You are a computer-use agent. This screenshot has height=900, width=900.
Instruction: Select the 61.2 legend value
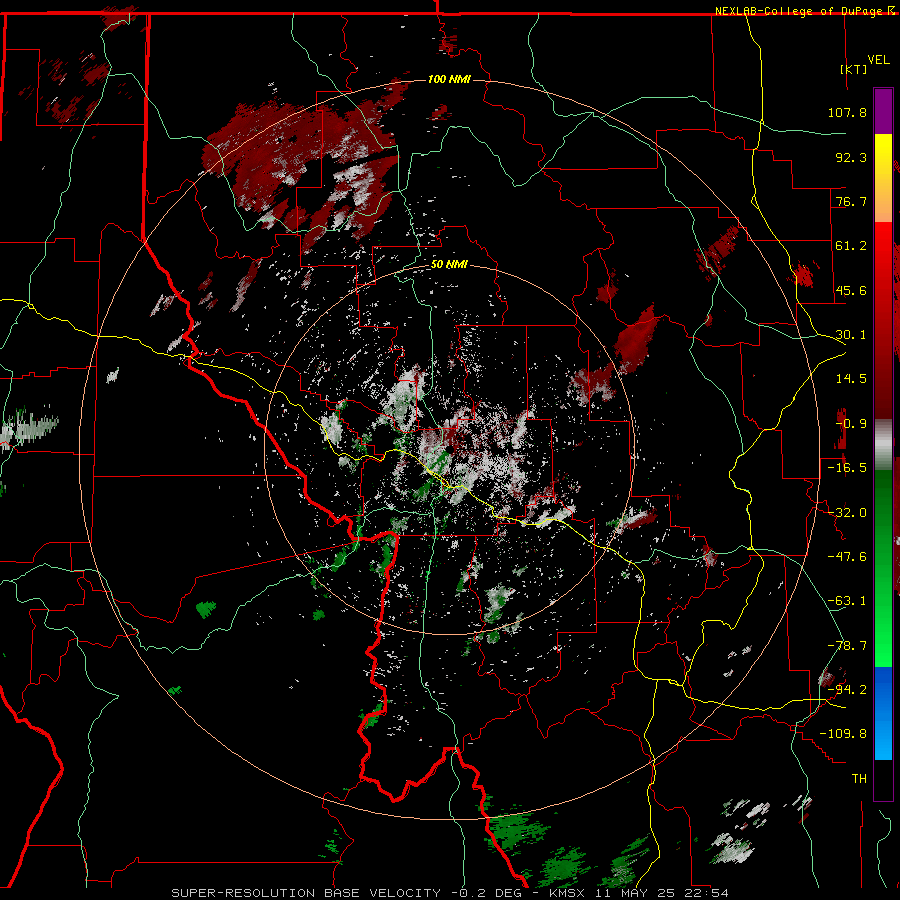tap(851, 246)
